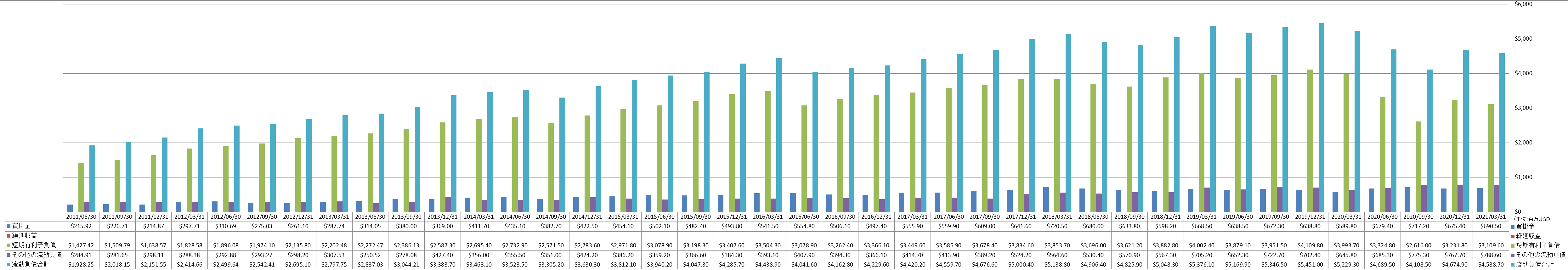Click the teal 流動負債合計 bar for 2019/12/31

click(1322, 117)
